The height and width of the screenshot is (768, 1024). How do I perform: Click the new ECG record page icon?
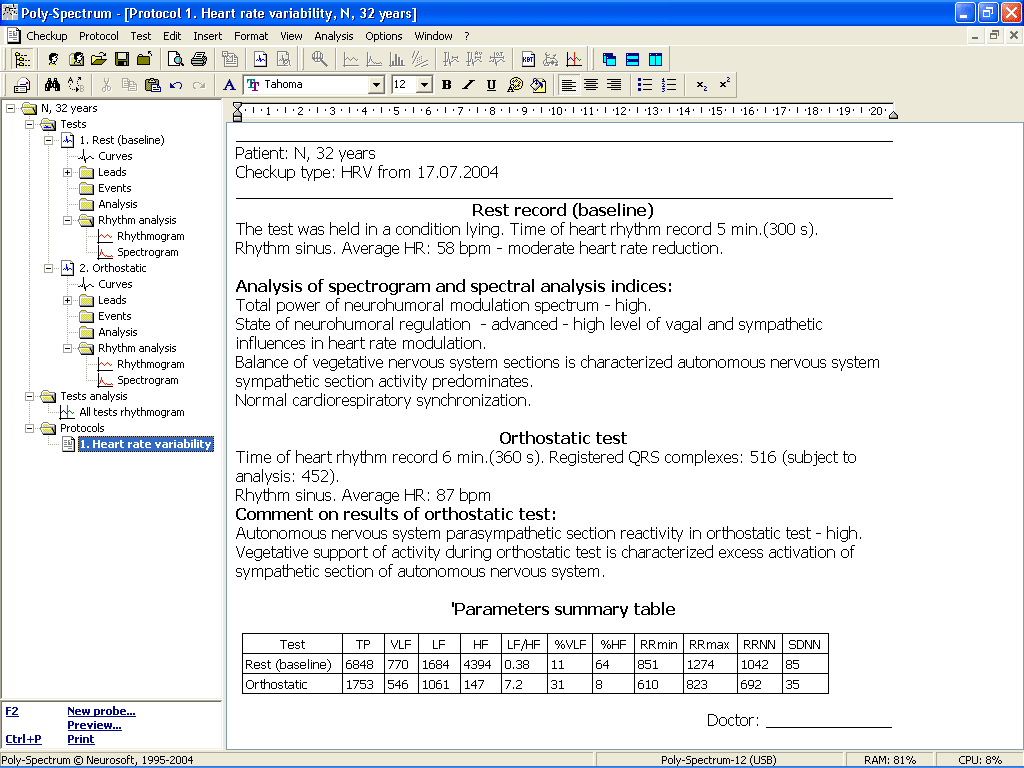click(x=260, y=59)
